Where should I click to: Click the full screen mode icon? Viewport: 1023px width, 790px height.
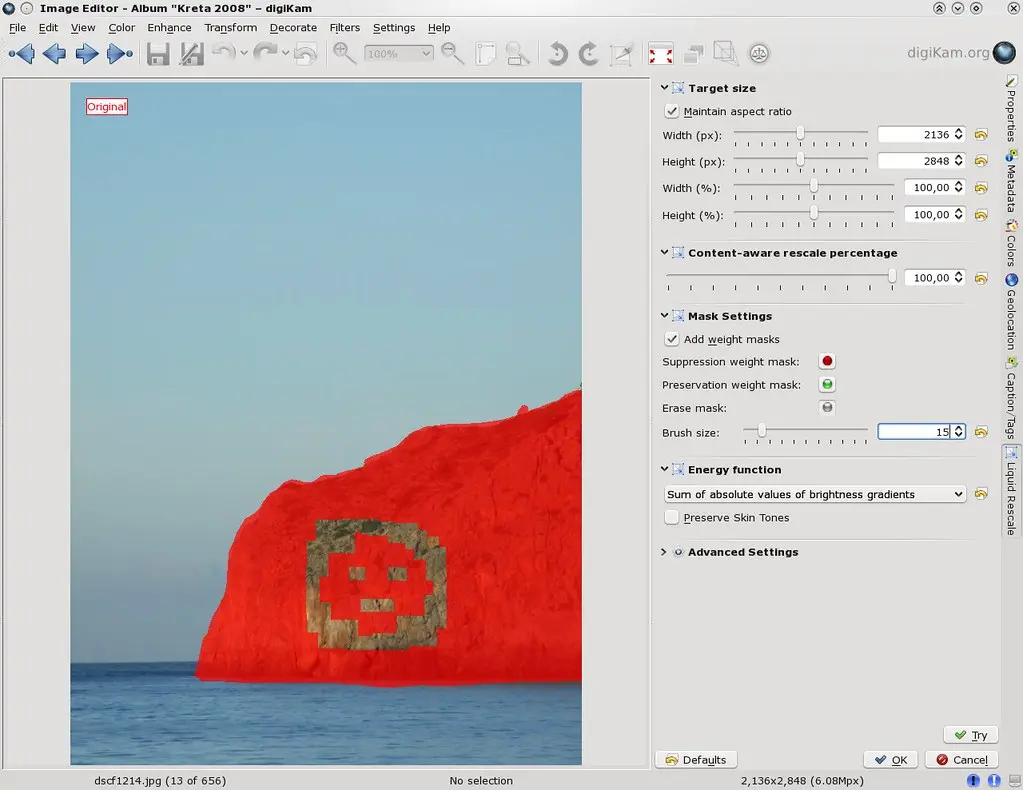click(x=660, y=54)
